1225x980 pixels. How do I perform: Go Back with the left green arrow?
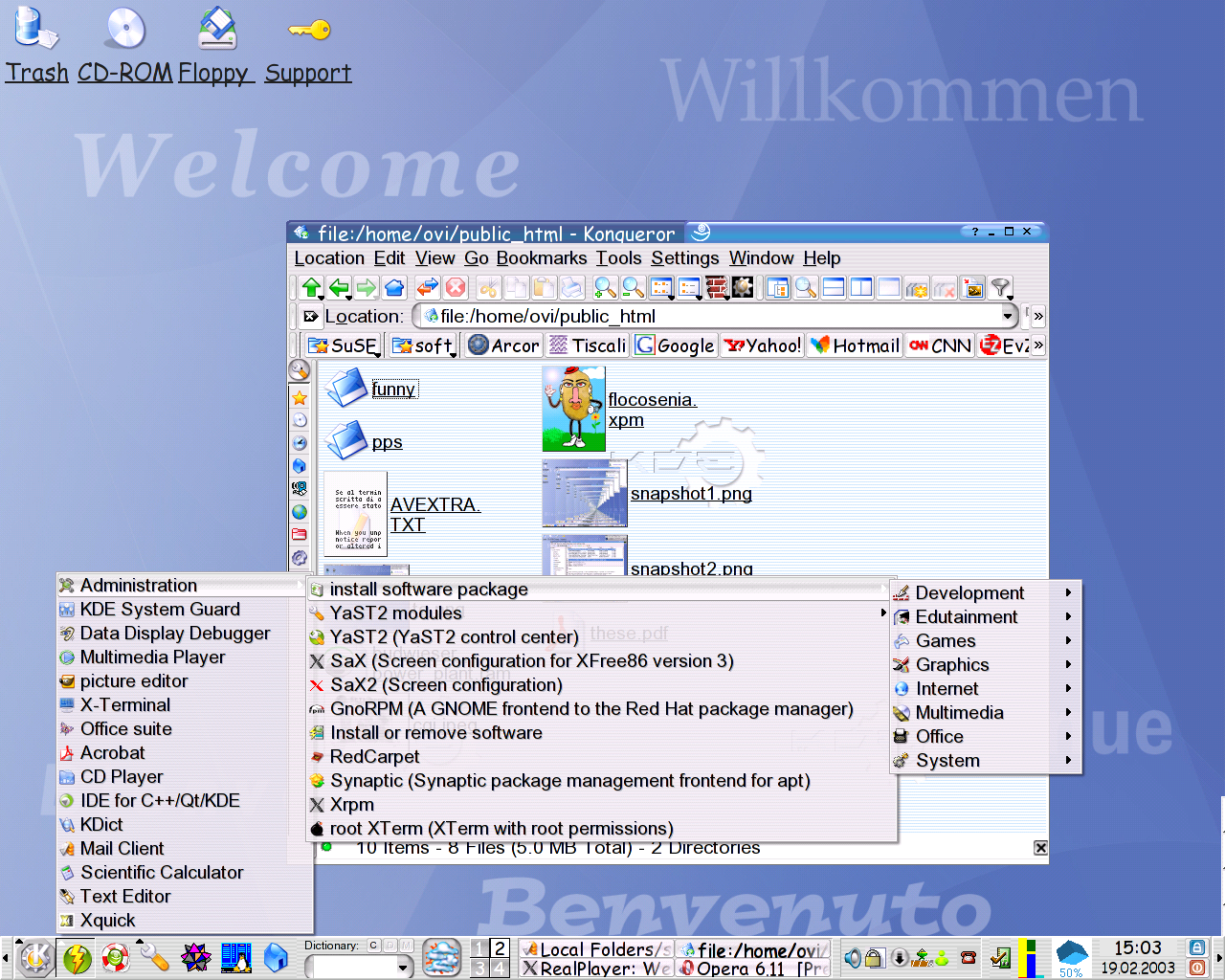pyautogui.click(x=339, y=287)
